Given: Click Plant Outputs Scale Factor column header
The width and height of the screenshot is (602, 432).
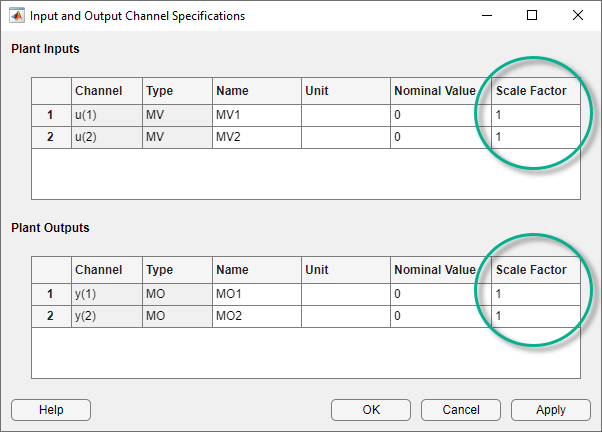Looking at the screenshot, I should coord(535,270).
